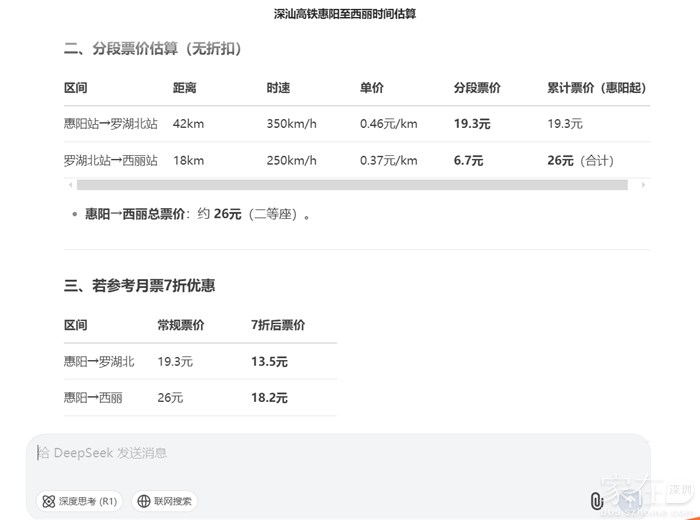This screenshot has height=520, width=700.
Task: Click the 分段票价 column header
Action: pos(477,88)
